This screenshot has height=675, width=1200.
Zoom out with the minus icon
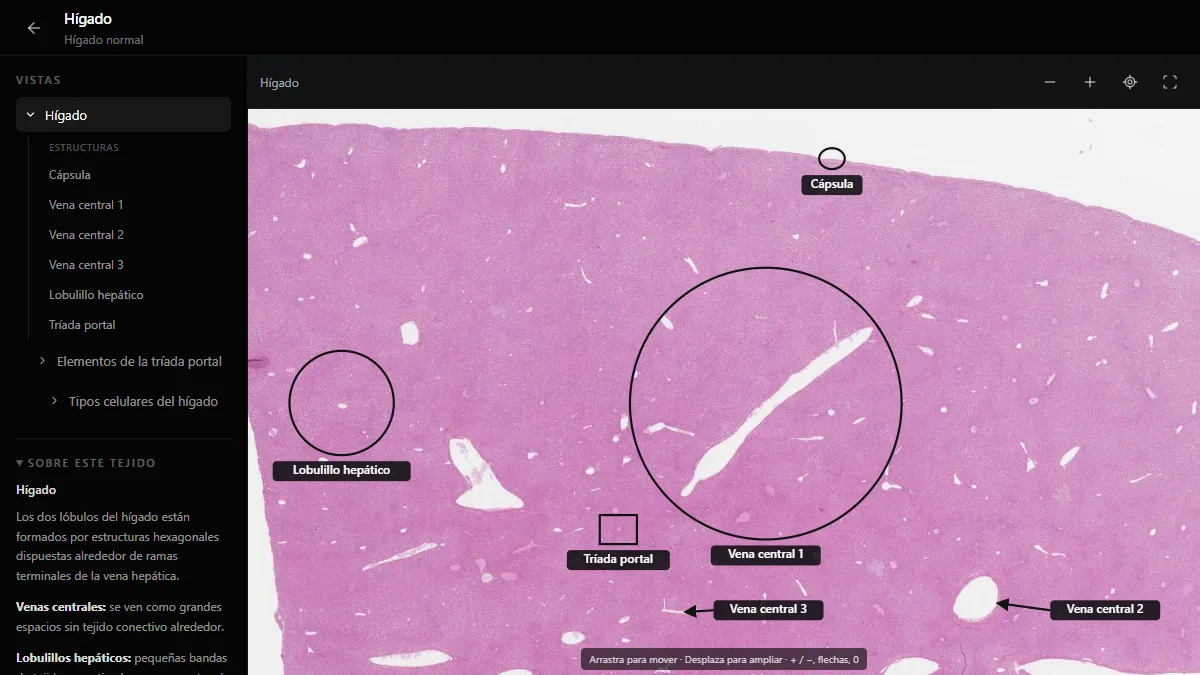(x=1050, y=82)
